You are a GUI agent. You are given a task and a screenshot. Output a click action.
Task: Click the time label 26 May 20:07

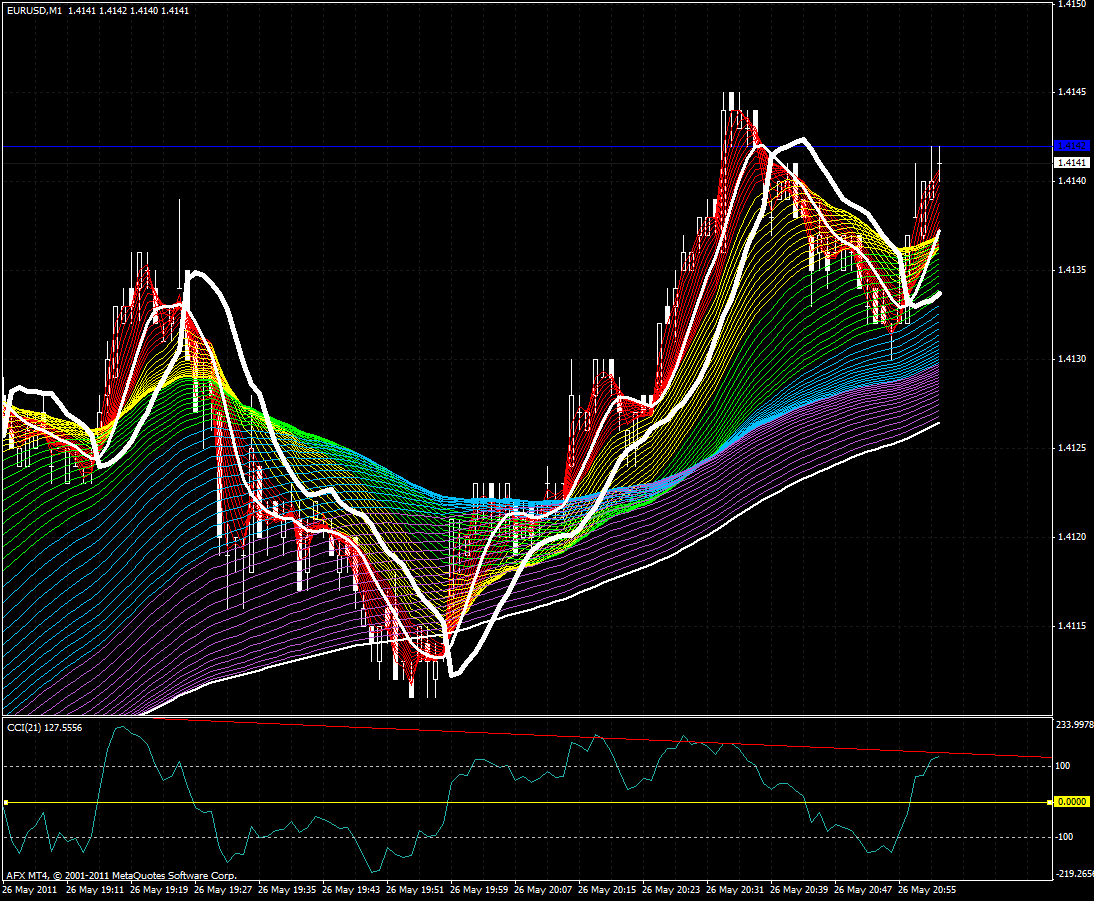543,890
